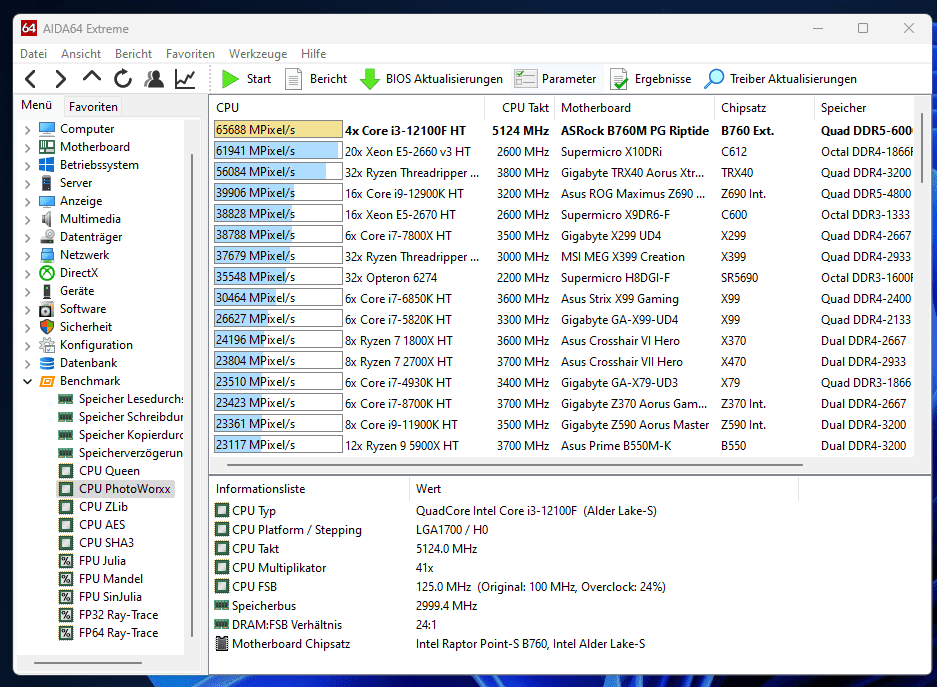Open the Bericht menu
Image resolution: width=937 pixels, height=687 pixels.
click(x=133, y=54)
